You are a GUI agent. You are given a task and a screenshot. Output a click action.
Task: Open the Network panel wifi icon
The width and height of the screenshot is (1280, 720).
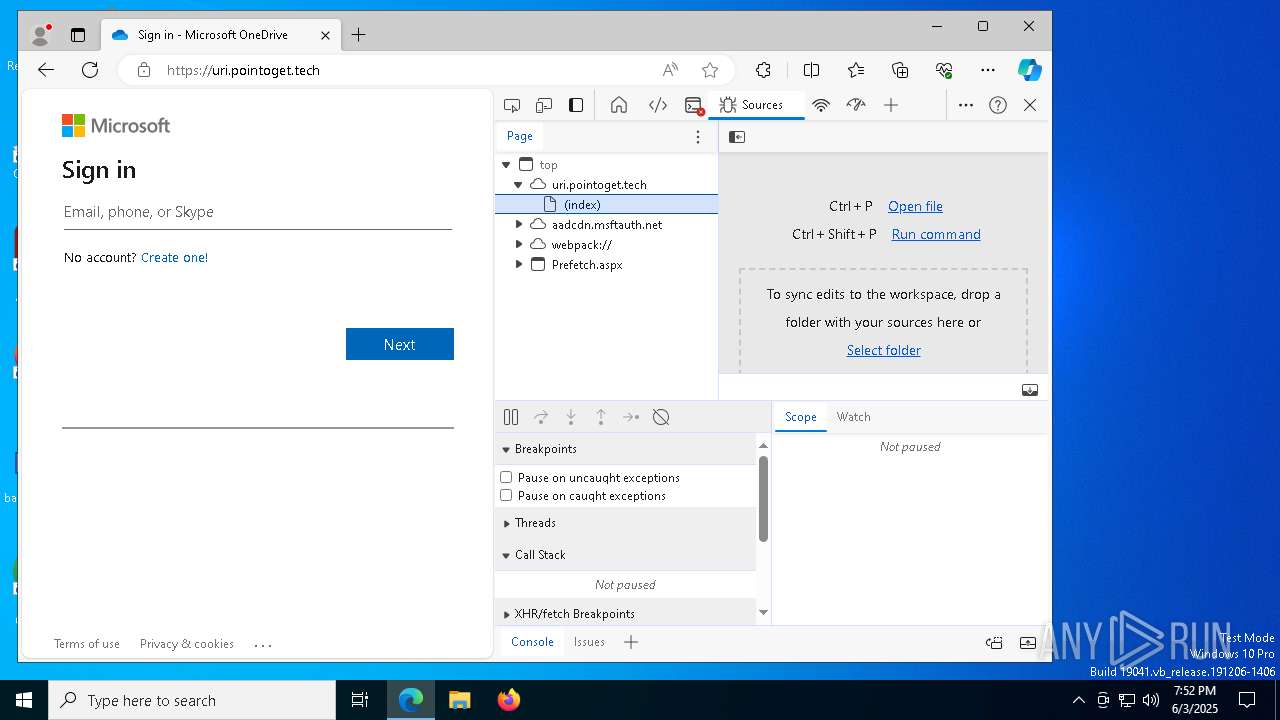click(x=821, y=105)
